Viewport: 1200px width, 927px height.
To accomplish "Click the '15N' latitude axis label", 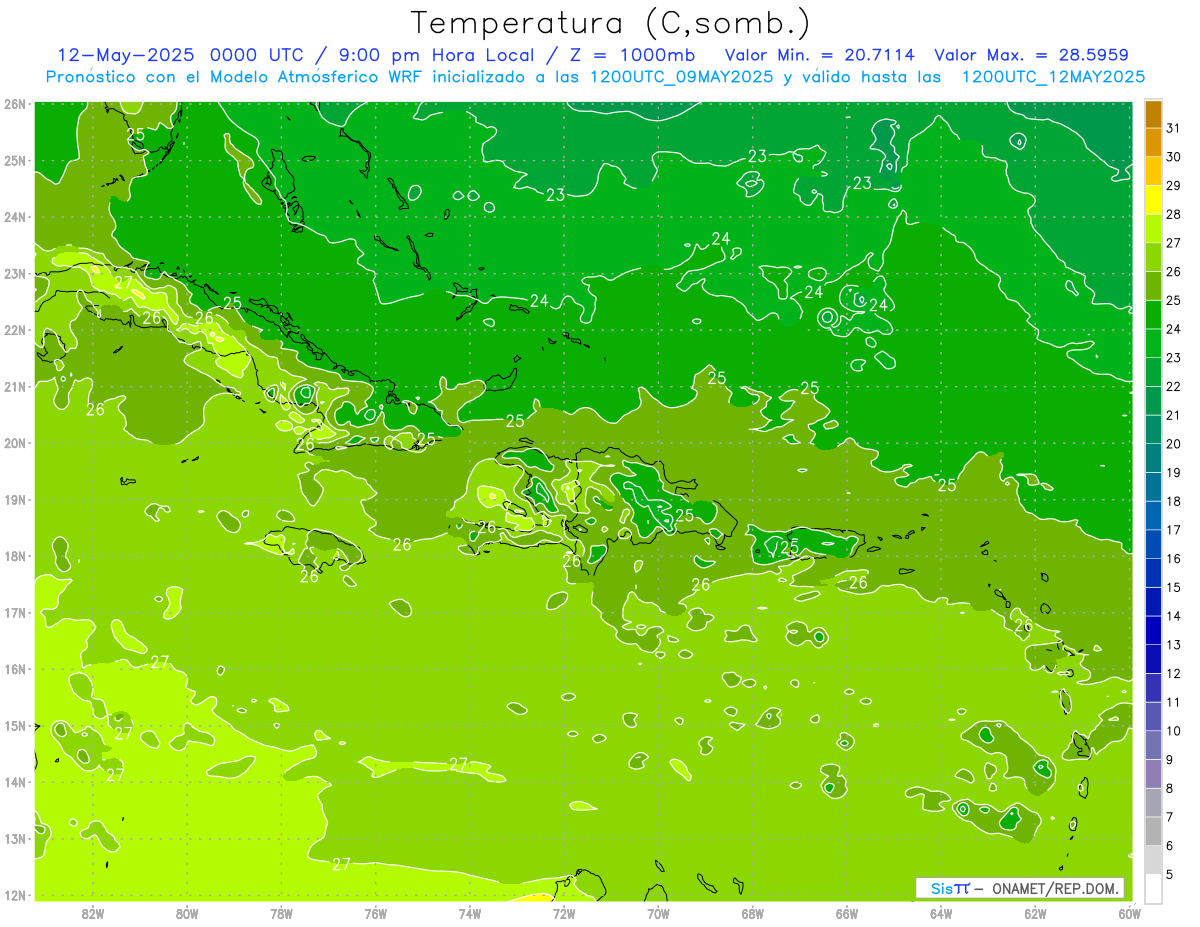I will click(15, 726).
